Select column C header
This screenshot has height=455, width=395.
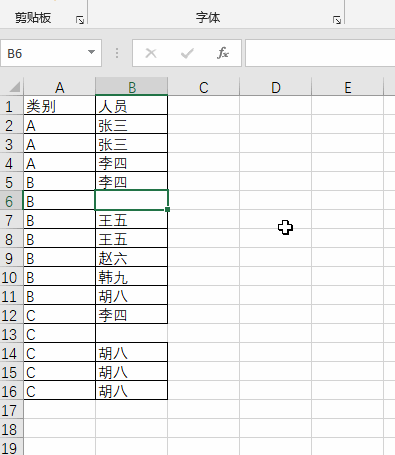pos(204,87)
